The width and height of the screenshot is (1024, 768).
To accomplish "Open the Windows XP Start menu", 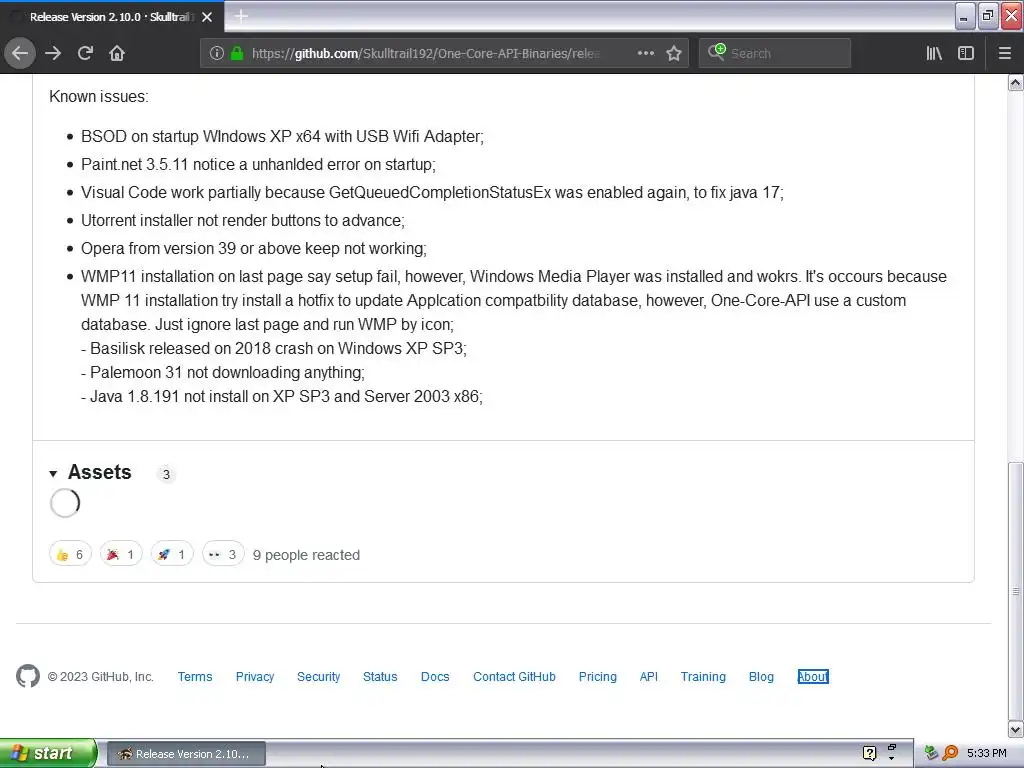I will (x=48, y=753).
